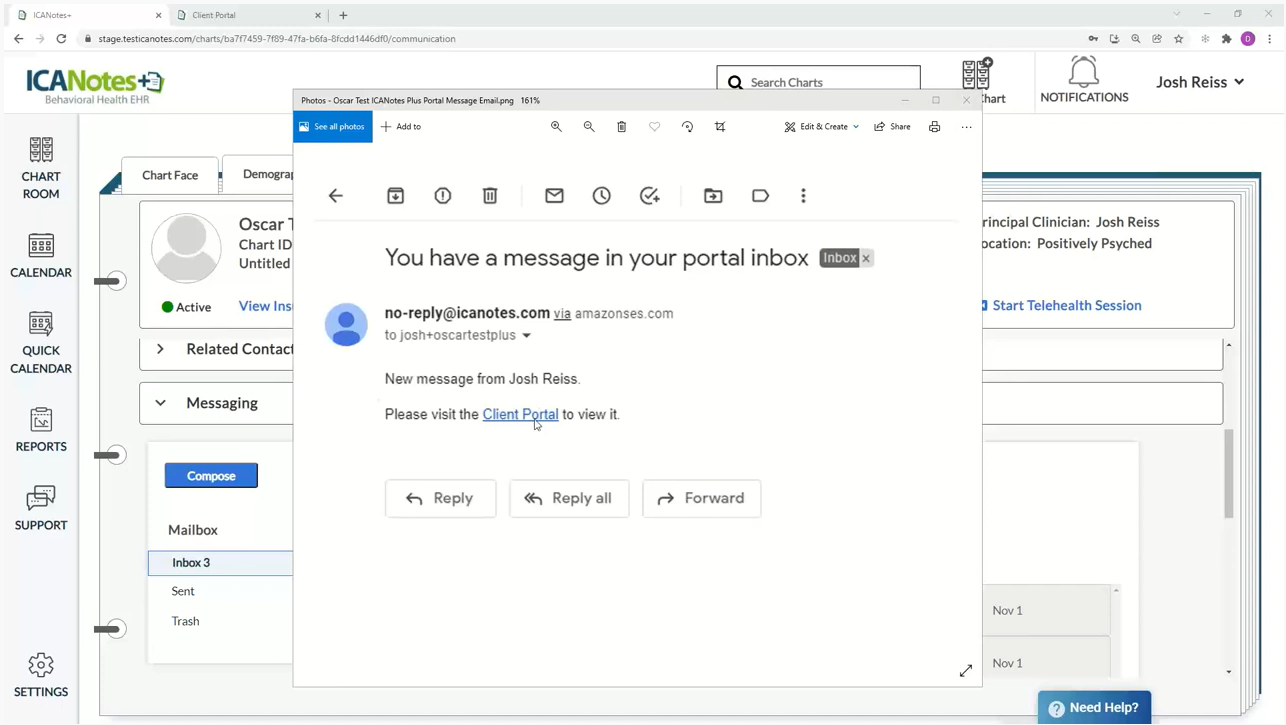This screenshot has width=1286, height=725.
Task: Click Add to in Photos toolbar
Action: pos(401,127)
